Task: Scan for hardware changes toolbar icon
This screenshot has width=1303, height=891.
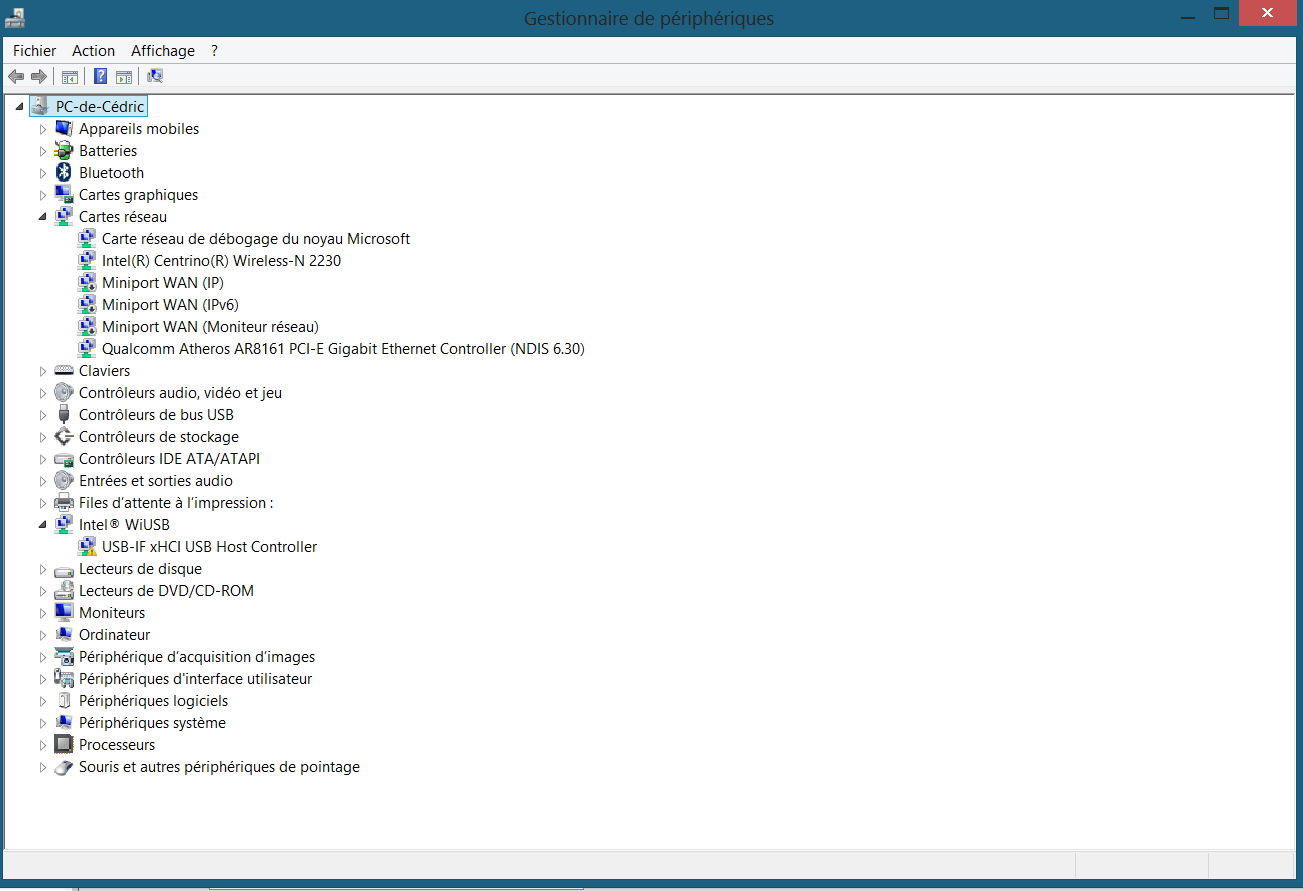Action: pyautogui.click(x=155, y=76)
